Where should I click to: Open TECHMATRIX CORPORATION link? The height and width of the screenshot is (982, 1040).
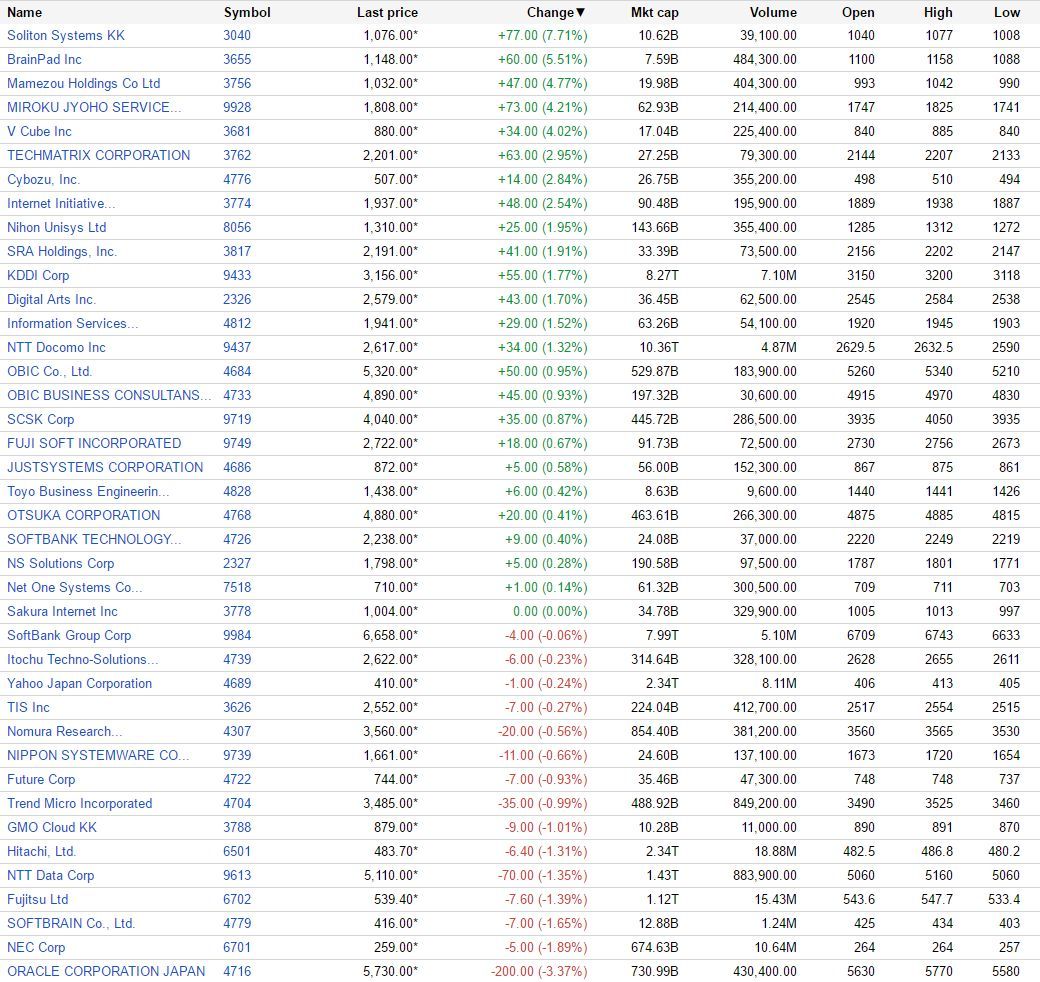98,155
